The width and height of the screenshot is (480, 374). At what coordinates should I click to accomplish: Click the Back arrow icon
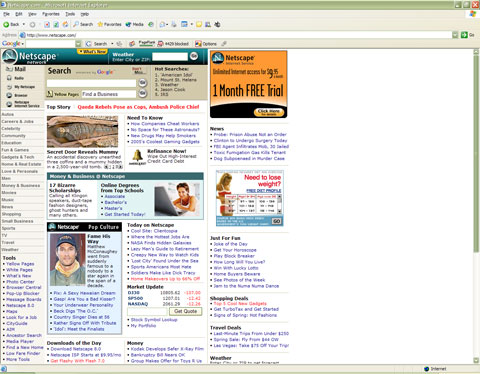(x=6, y=24)
